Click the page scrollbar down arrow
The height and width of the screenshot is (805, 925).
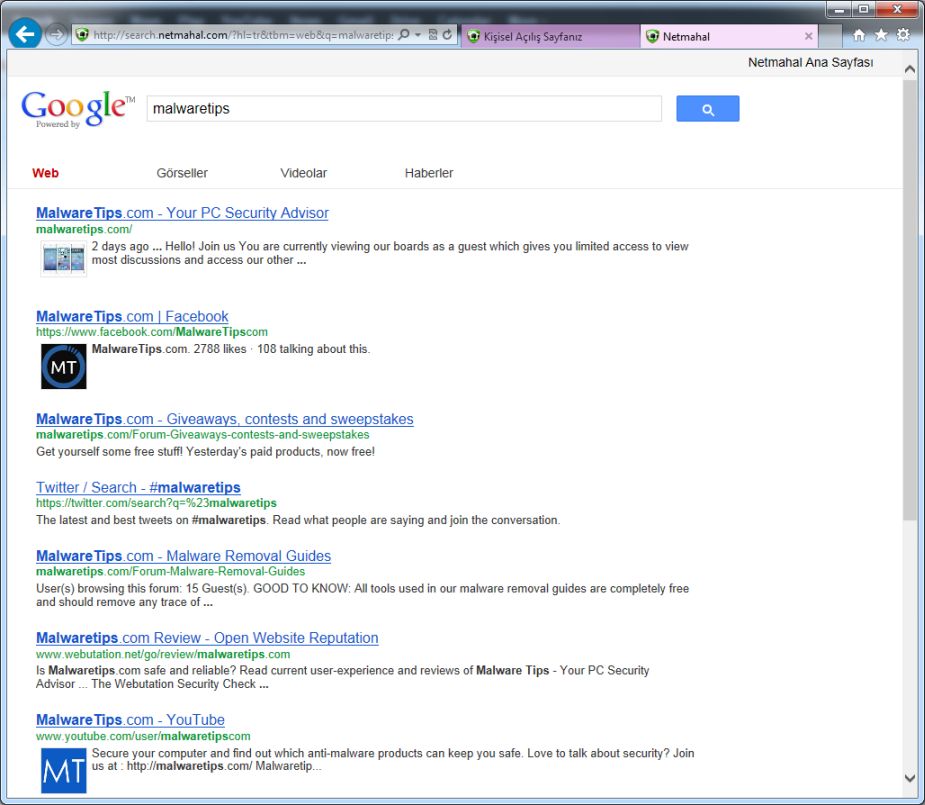click(910, 778)
